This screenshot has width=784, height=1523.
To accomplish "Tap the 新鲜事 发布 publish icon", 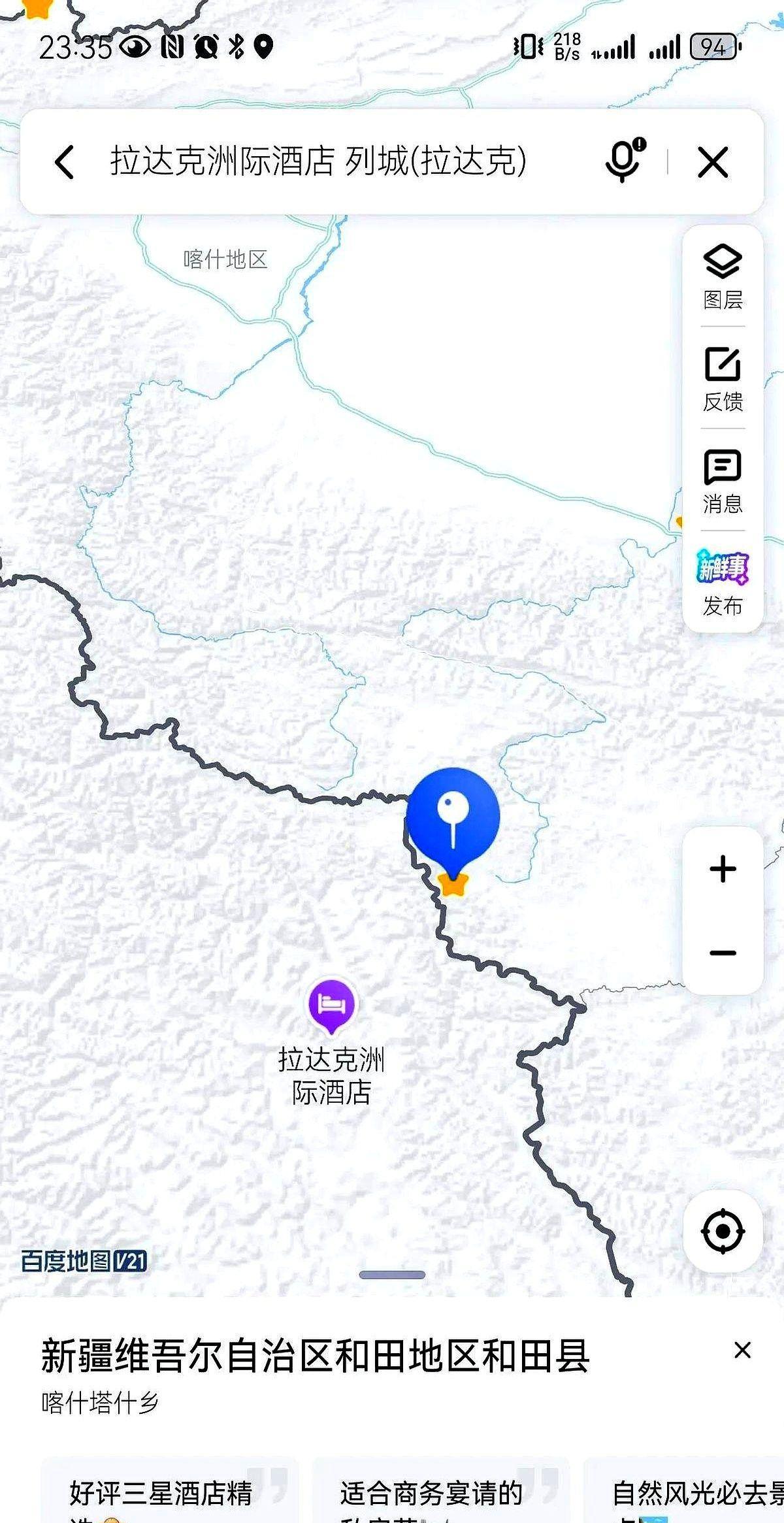I will pos(723,583).
